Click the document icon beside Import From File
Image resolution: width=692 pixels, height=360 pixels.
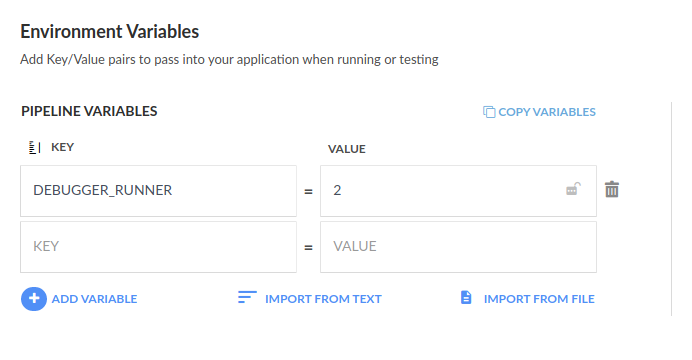pos(466,297)
